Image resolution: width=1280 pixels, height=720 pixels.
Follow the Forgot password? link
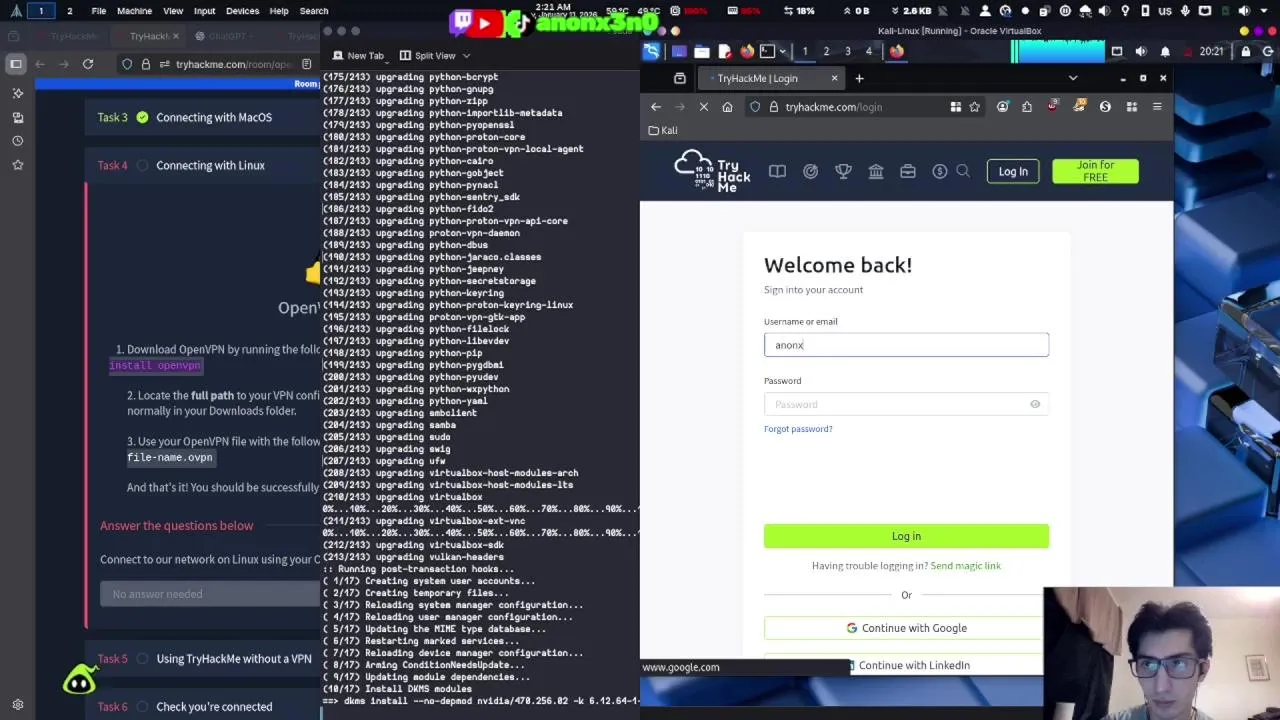pyautogui.click(x=798, y=429)
